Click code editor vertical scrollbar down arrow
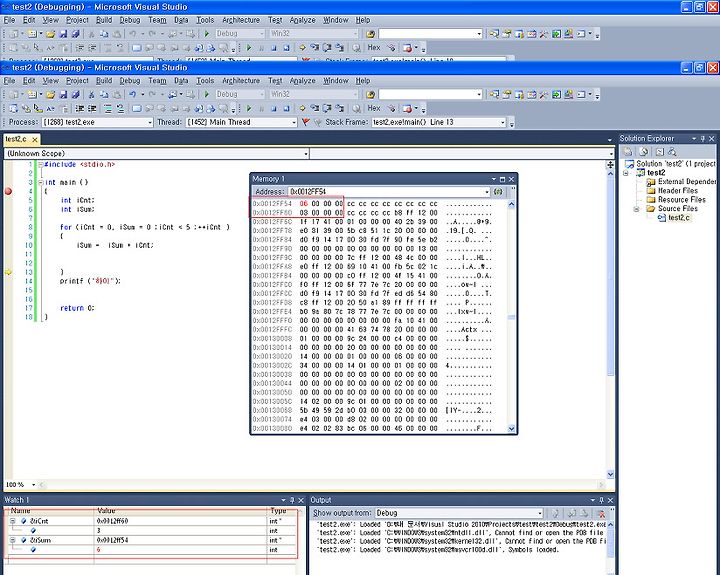The width and height of the screenshot is (720, 575). tap(610, 474)
